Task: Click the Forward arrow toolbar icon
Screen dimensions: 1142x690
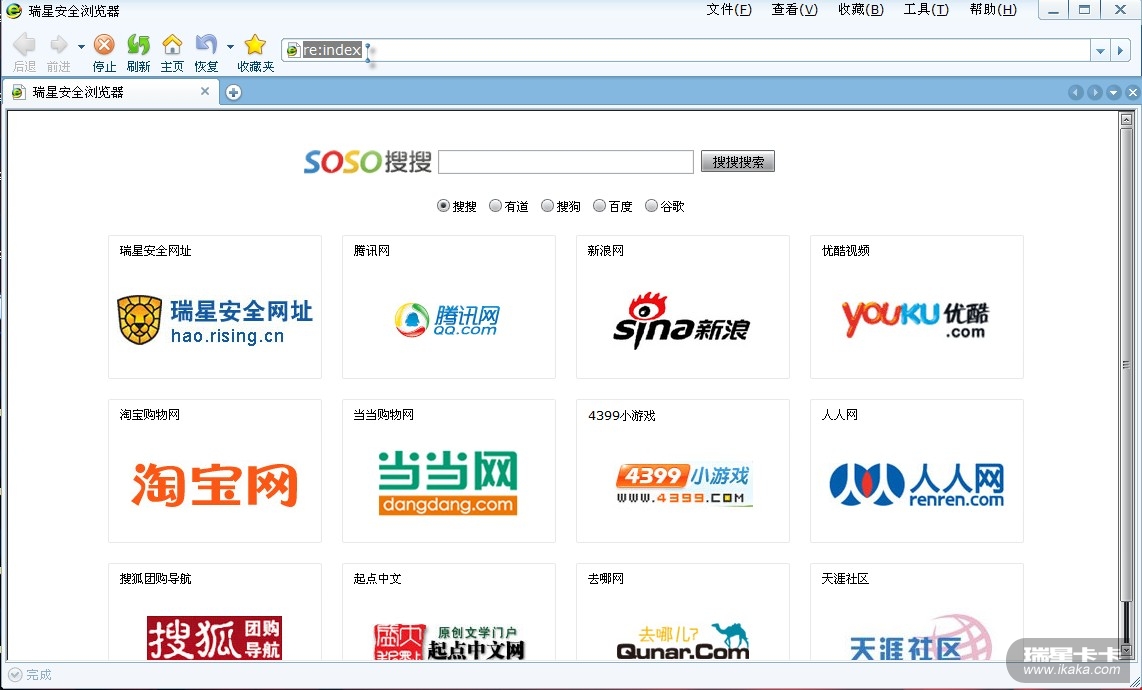Action: click(58, 45)
